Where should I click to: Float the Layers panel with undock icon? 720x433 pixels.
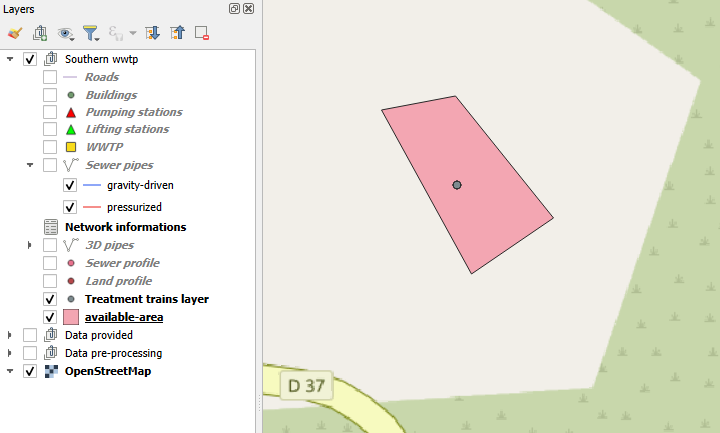pos(234,8)
